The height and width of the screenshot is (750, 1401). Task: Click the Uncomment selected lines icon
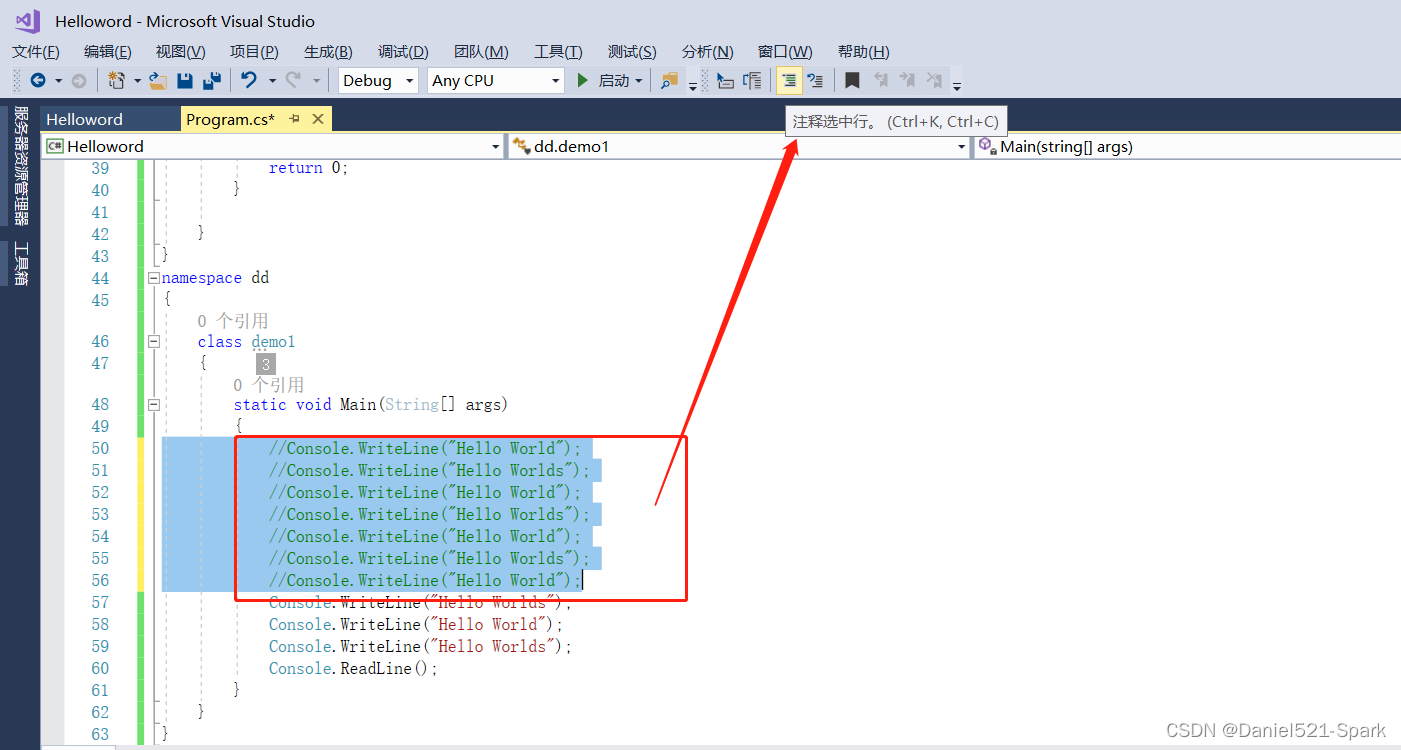pos(816,80)
